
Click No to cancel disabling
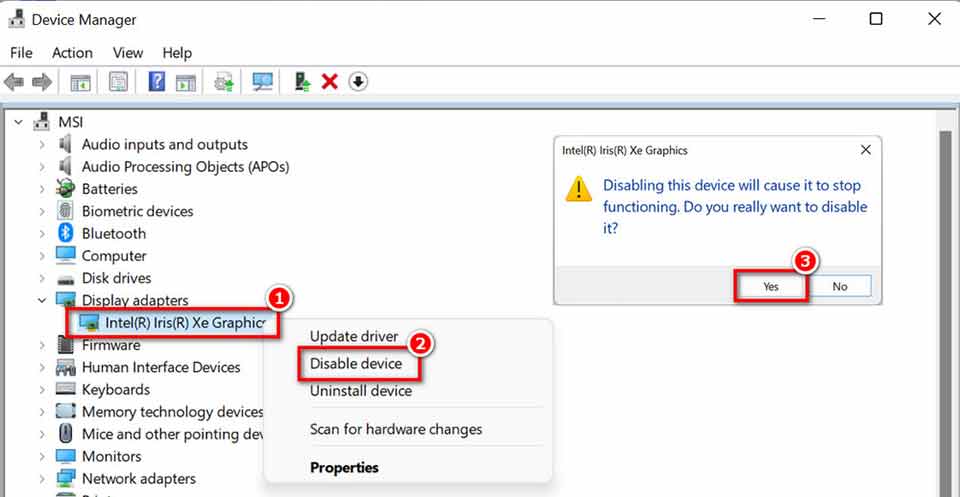(x=839, y=286)
